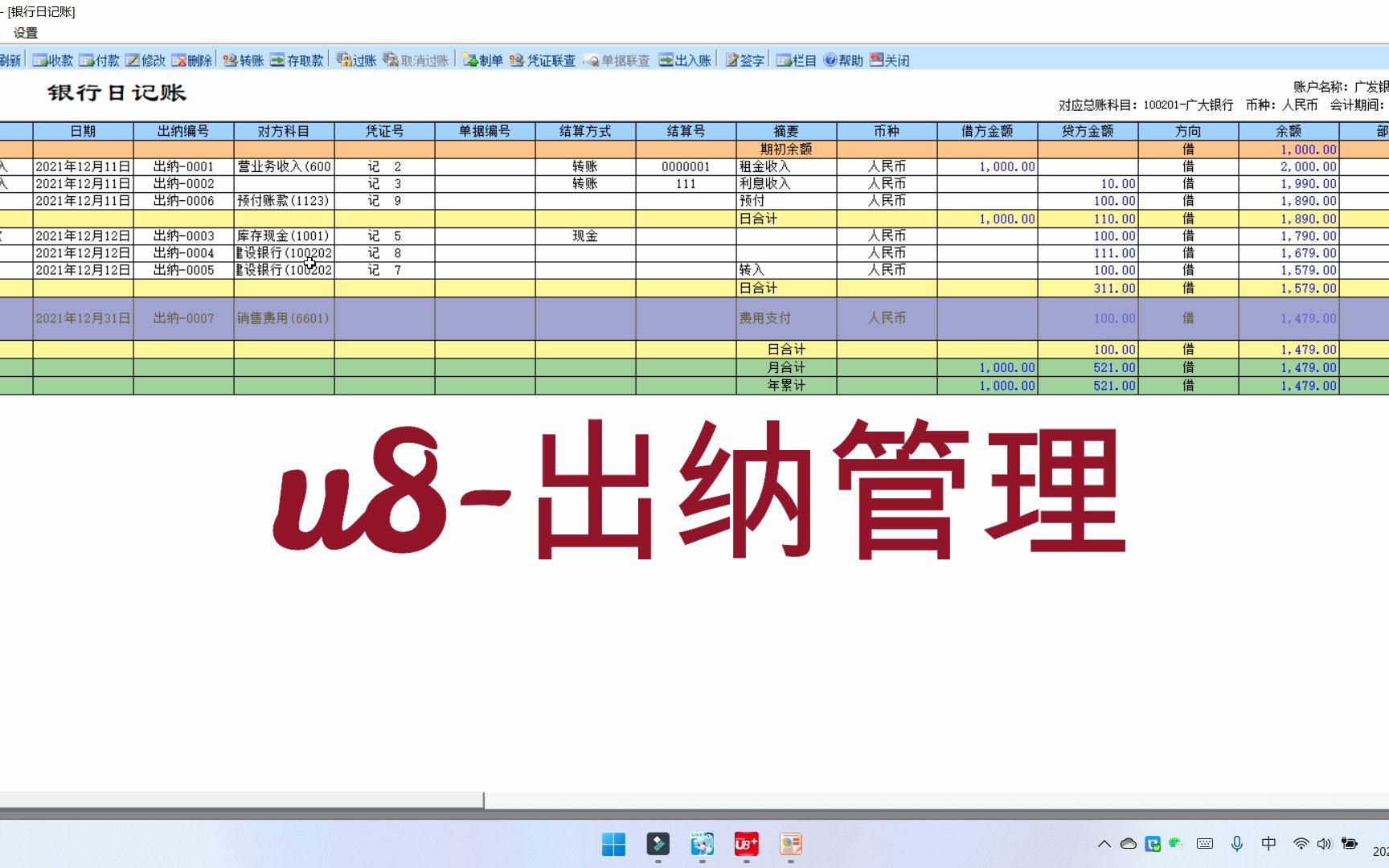Open the presentation app in taskbar
Viewport: 1389px width, 868px height.
tap(790, 844)
